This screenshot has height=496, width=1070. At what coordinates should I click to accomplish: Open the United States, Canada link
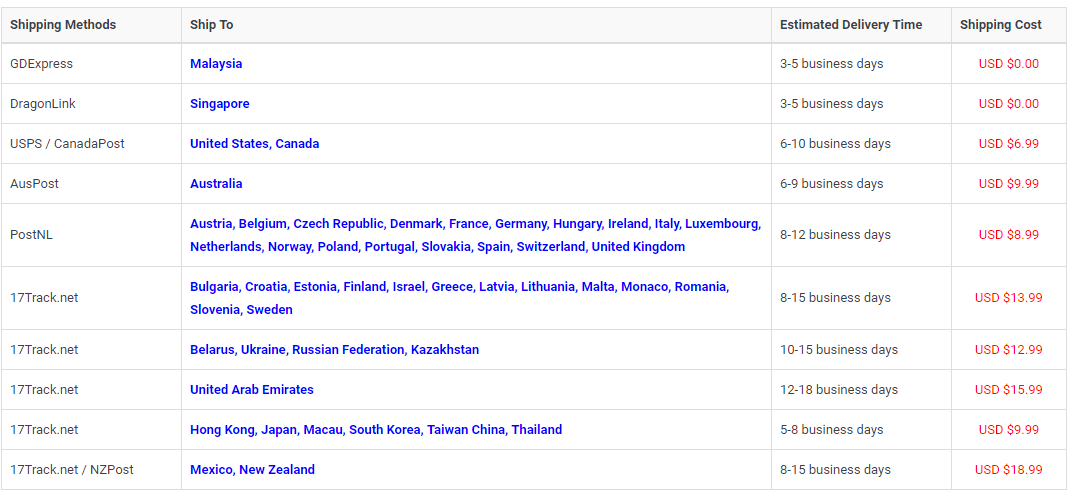point(255,144)
